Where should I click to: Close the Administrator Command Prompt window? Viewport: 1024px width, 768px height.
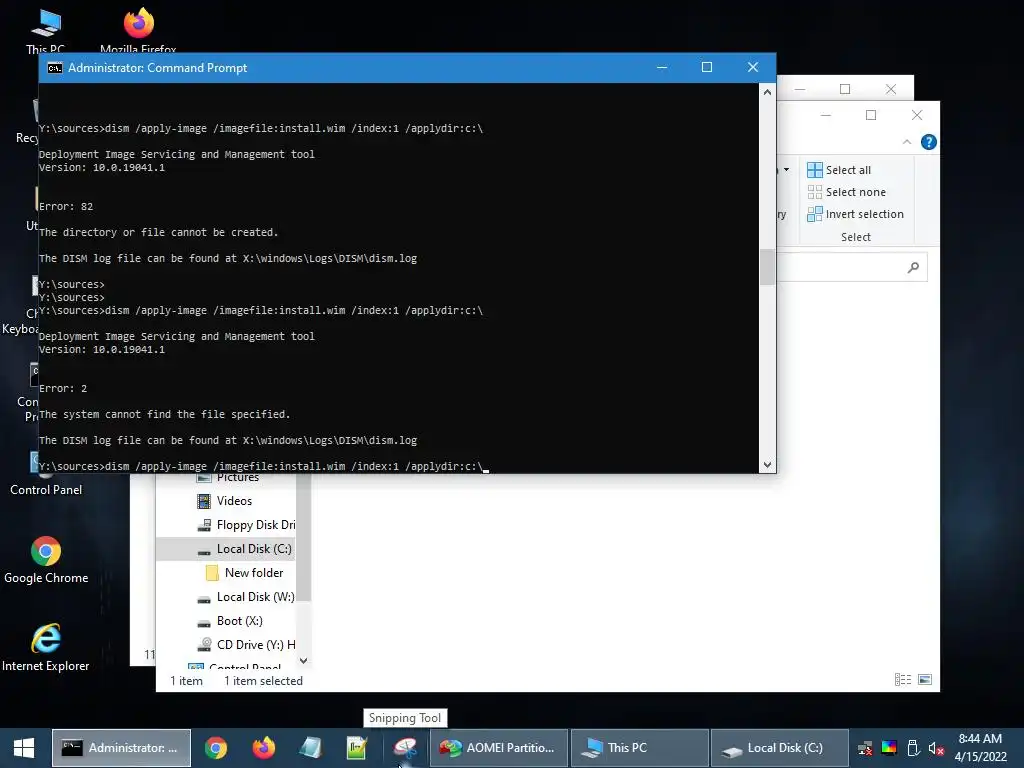tap(752, 67)
